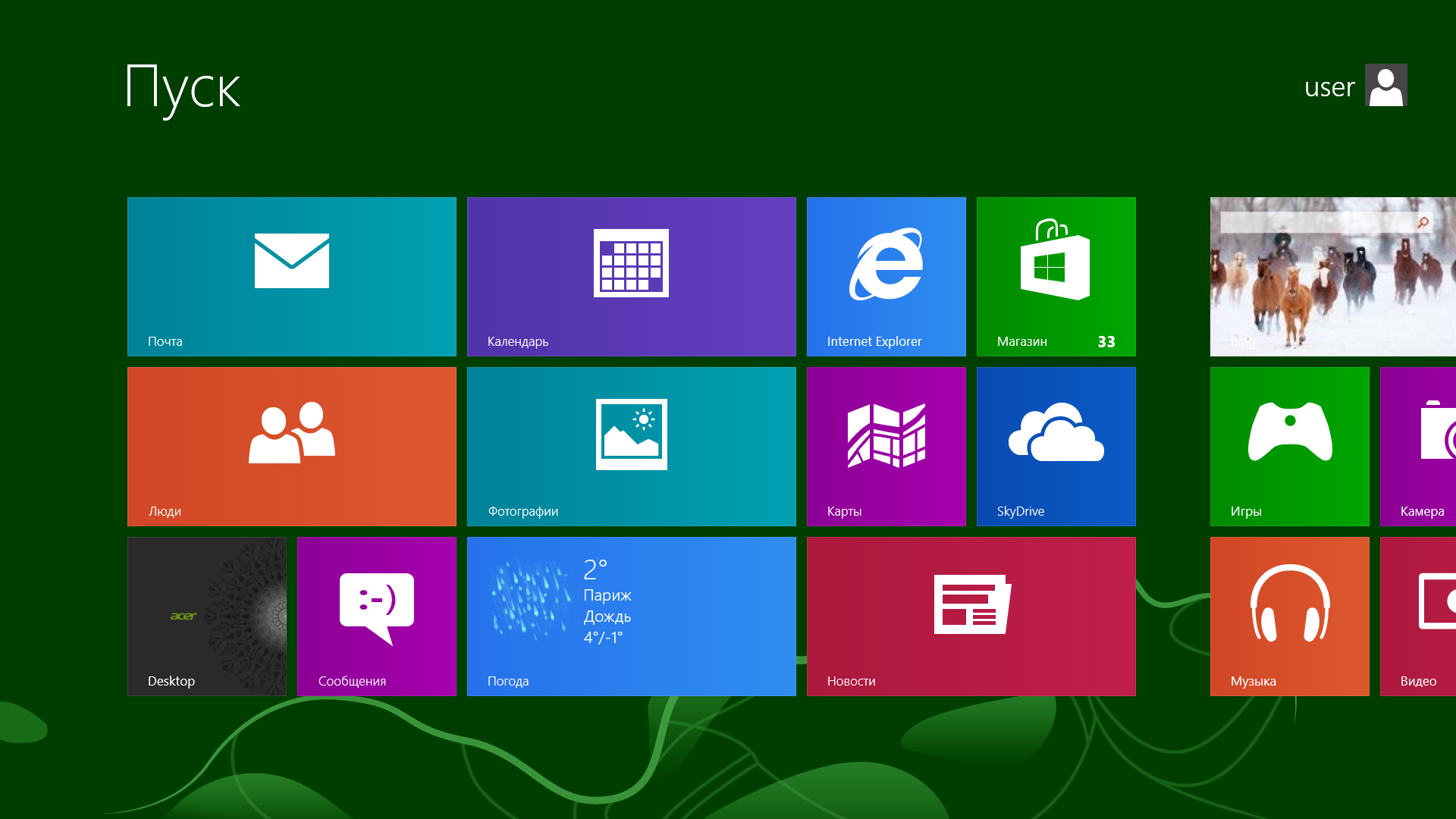
Task: Click the Desktop tile thumbnail
Action: [207, 617]
